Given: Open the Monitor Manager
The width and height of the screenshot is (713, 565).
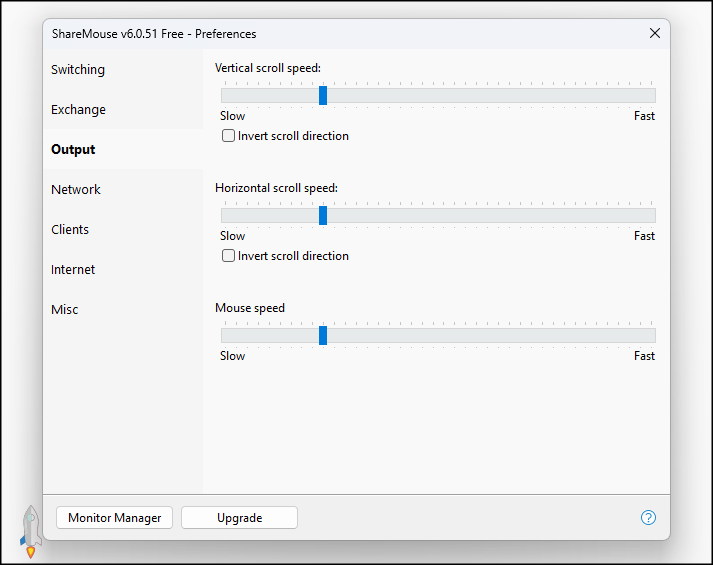Looking at the screenshot, I should [115, 518].
